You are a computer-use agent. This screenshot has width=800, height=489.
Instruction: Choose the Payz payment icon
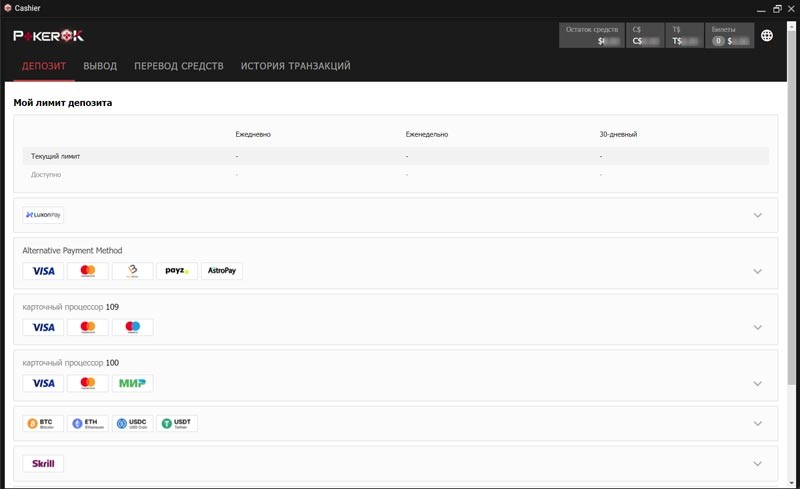tap(177, 271)
